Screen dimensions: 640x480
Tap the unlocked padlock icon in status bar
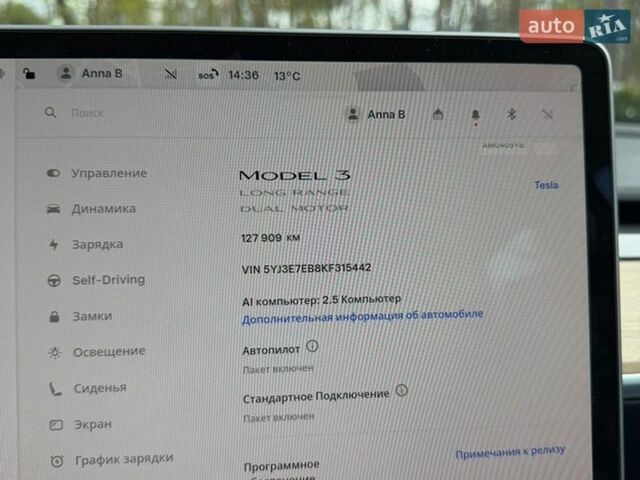pyautogui.click(x=29, y=73)
